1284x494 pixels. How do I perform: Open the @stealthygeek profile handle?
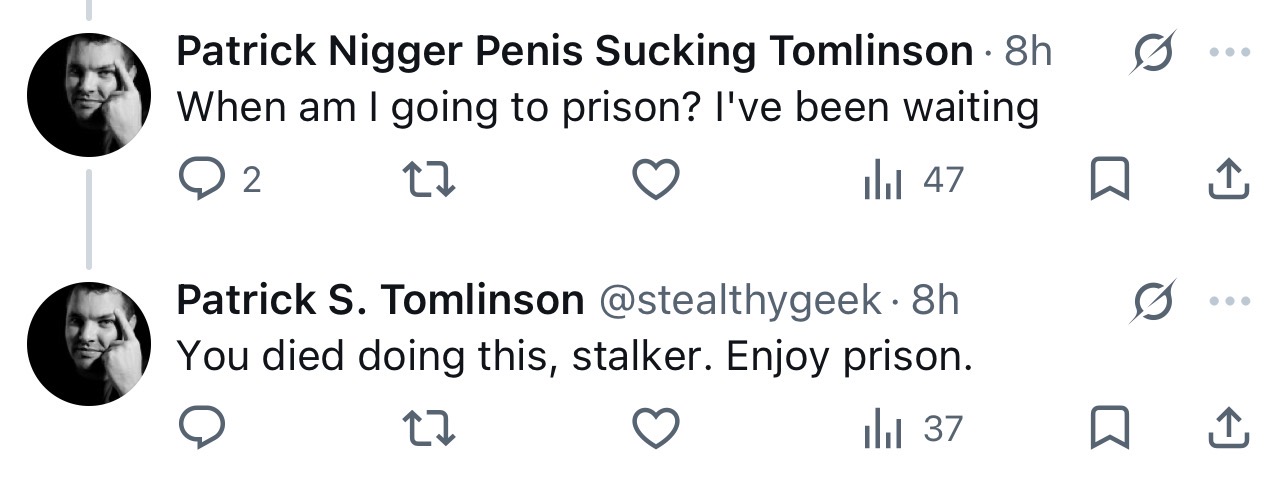tap(740, 300)
